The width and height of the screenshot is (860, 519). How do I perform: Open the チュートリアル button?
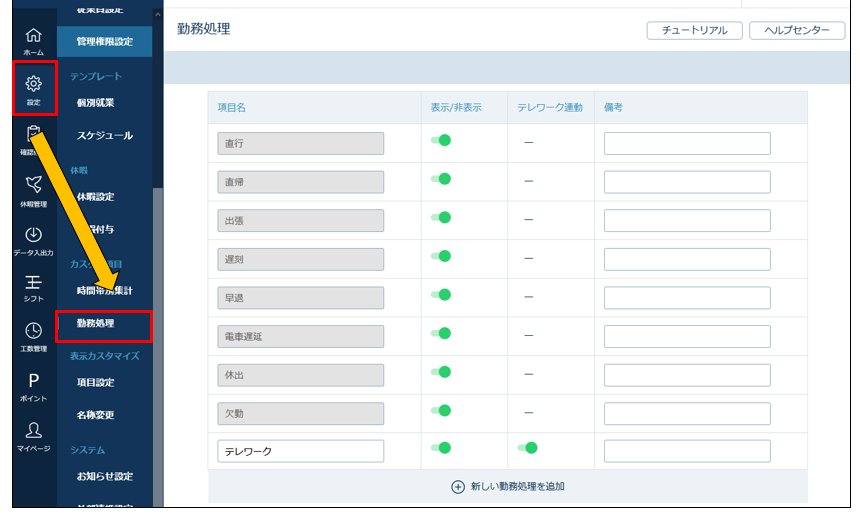(694, 30)
